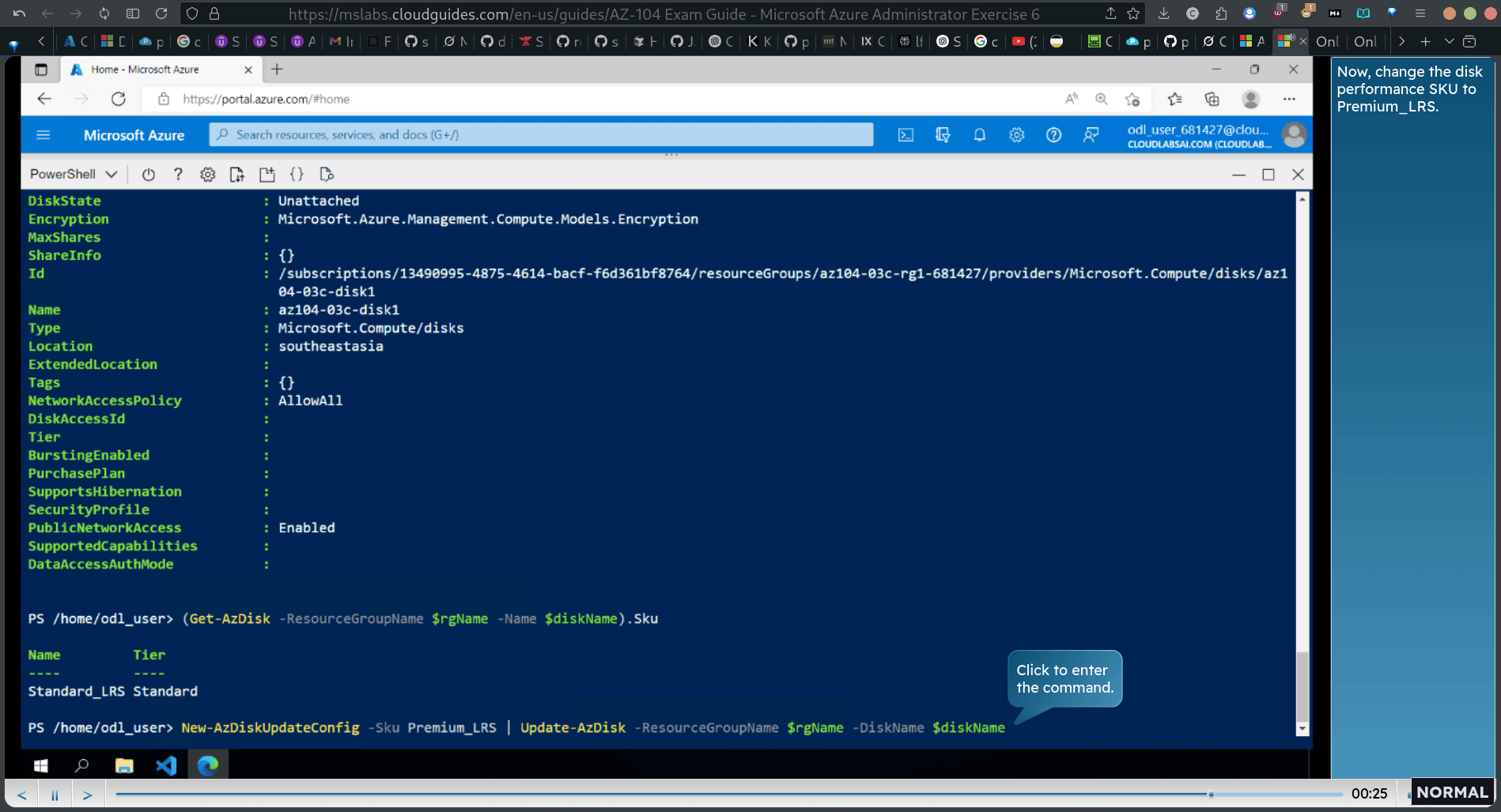Open Cloud Shell web preview icon
The height and width of the screenshot is (812, 1501).
[327, 175]
